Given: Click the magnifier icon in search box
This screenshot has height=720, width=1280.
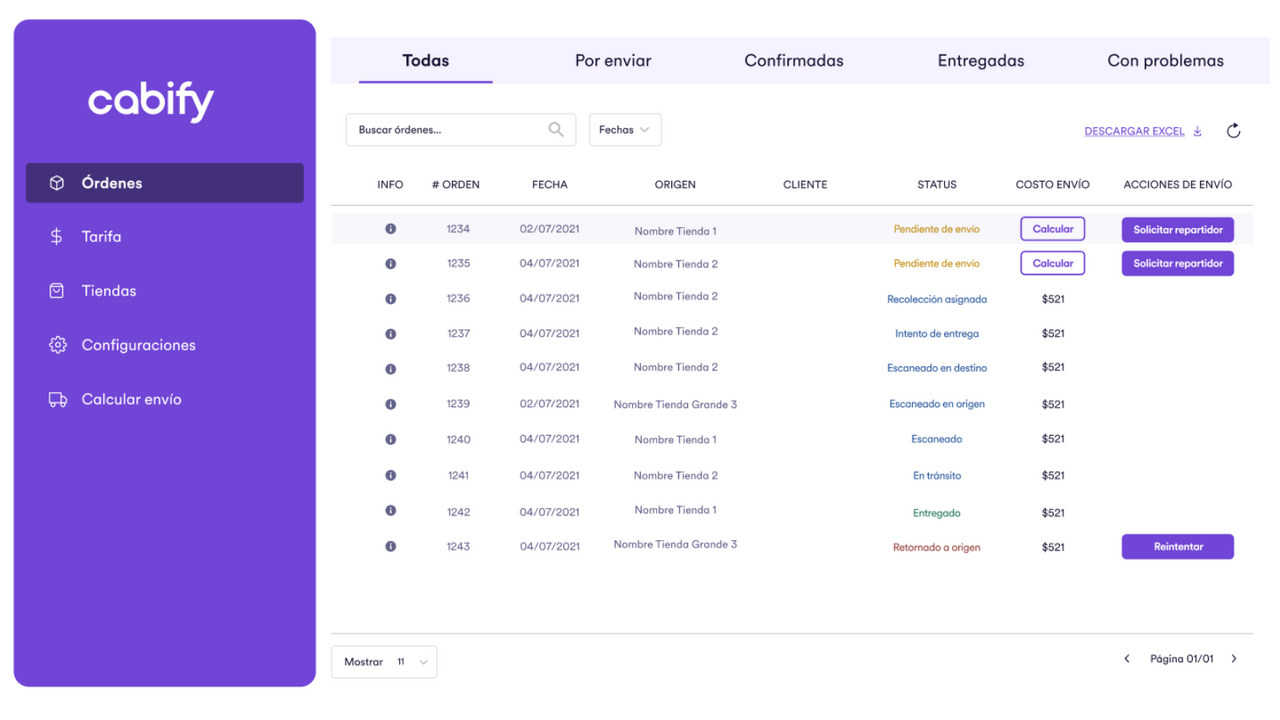Looking at the screenshot, I should [x=556, y=129].
